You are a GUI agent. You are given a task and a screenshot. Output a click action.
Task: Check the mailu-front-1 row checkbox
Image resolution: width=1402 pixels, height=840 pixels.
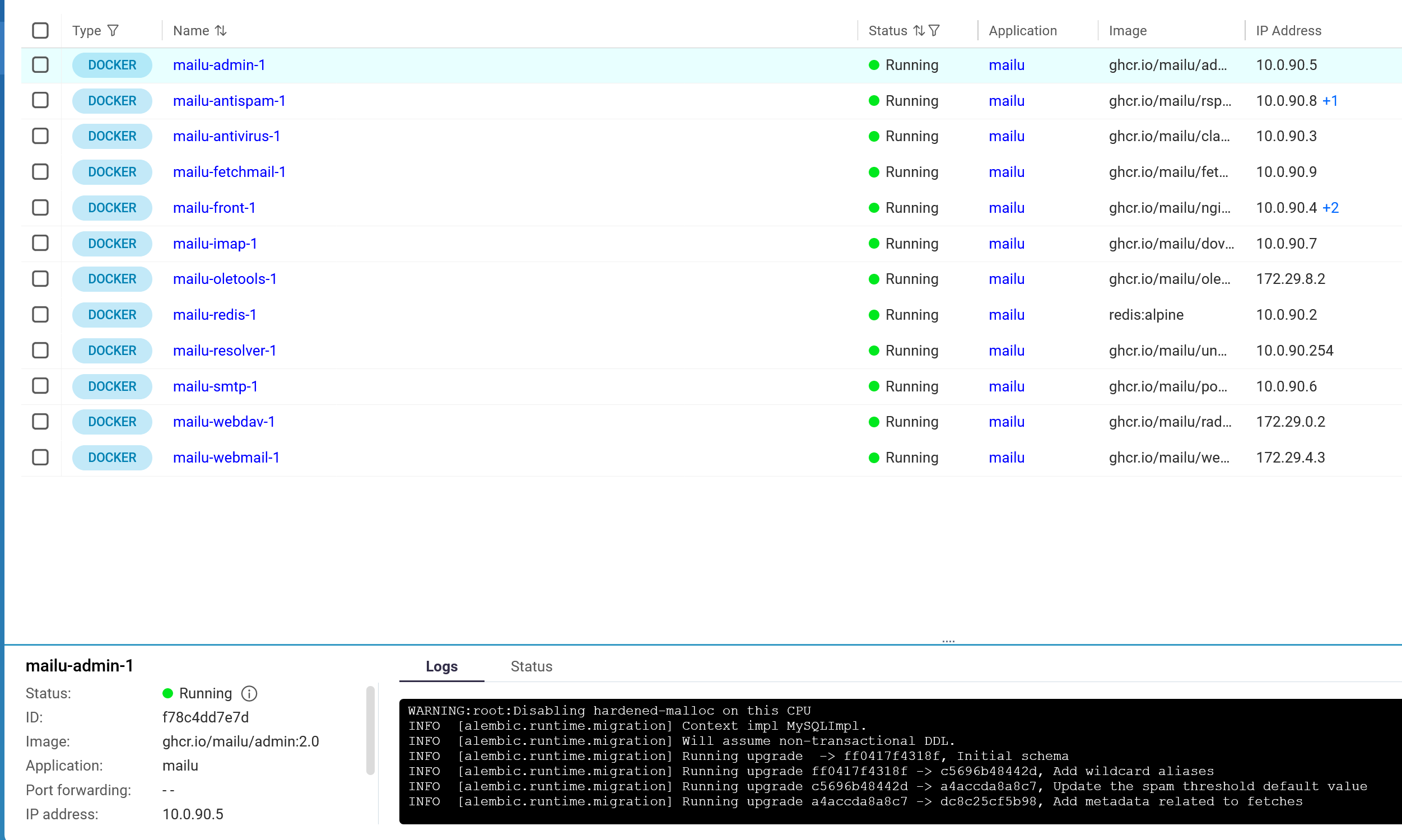coord(40,208)
